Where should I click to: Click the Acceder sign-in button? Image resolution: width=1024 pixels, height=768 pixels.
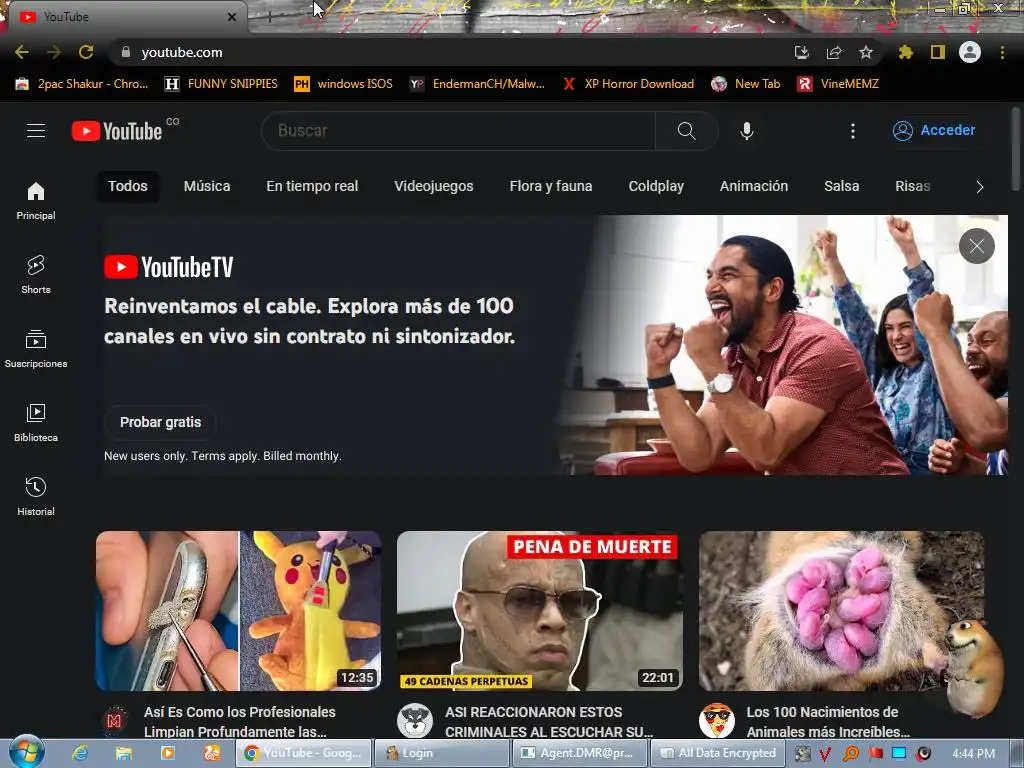(x=934, y=131)
